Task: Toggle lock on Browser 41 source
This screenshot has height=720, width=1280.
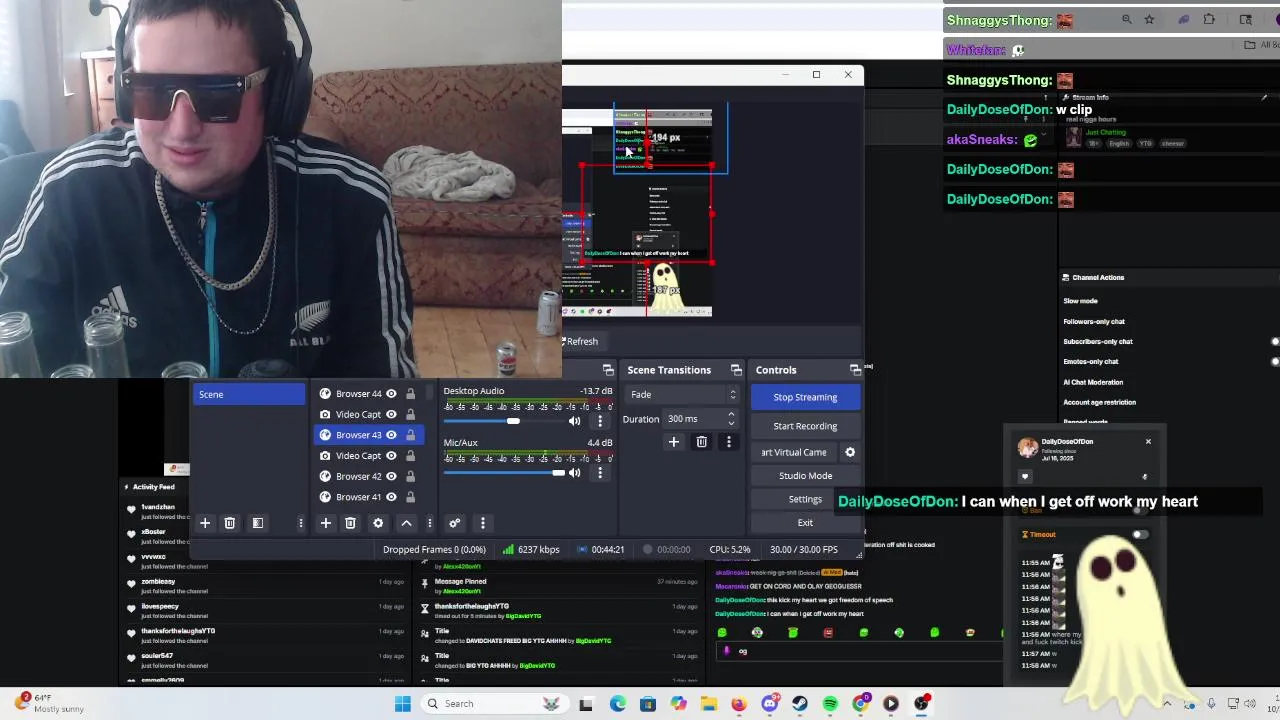Action: pyautogui.click(x=410, y=497)
